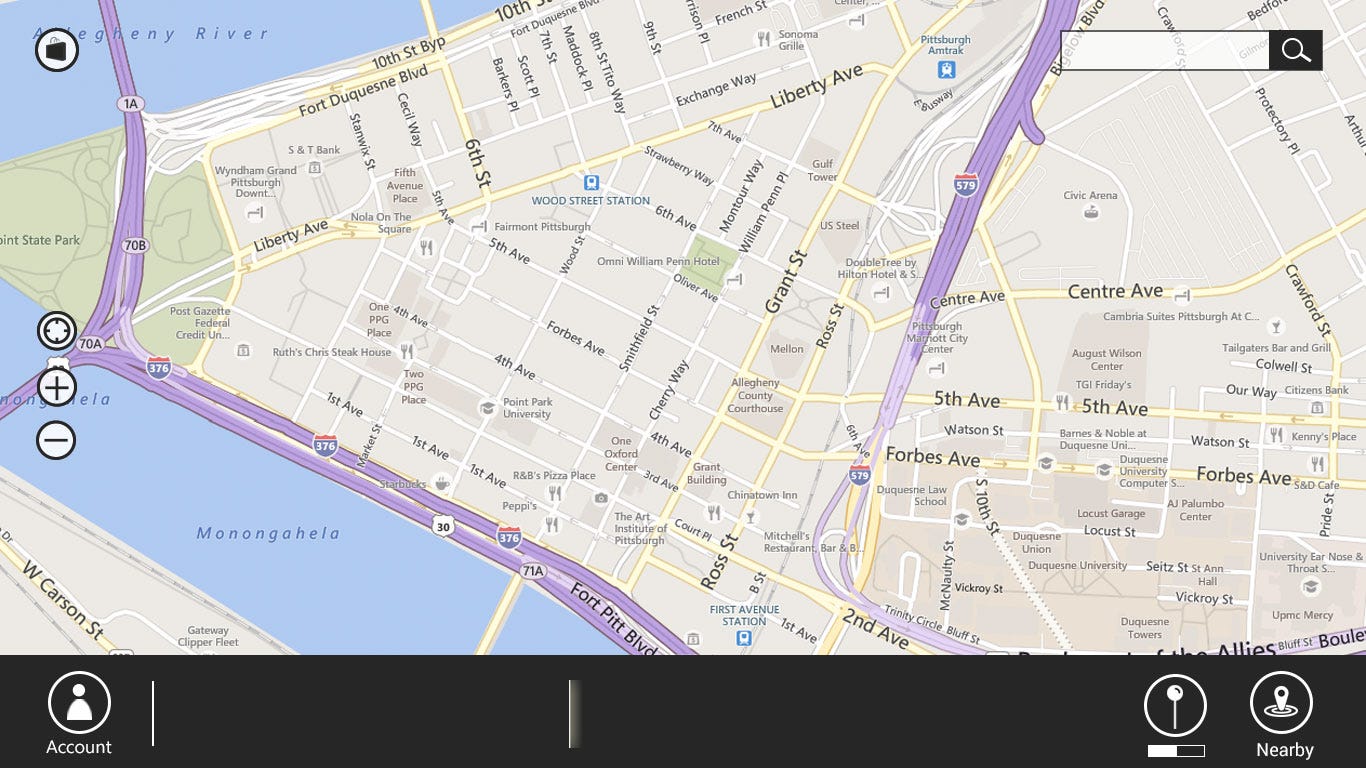Select the Wood Street Station transit marker
The width and height of the screenshot is (1366, 768).
click(x=591, y=183)
